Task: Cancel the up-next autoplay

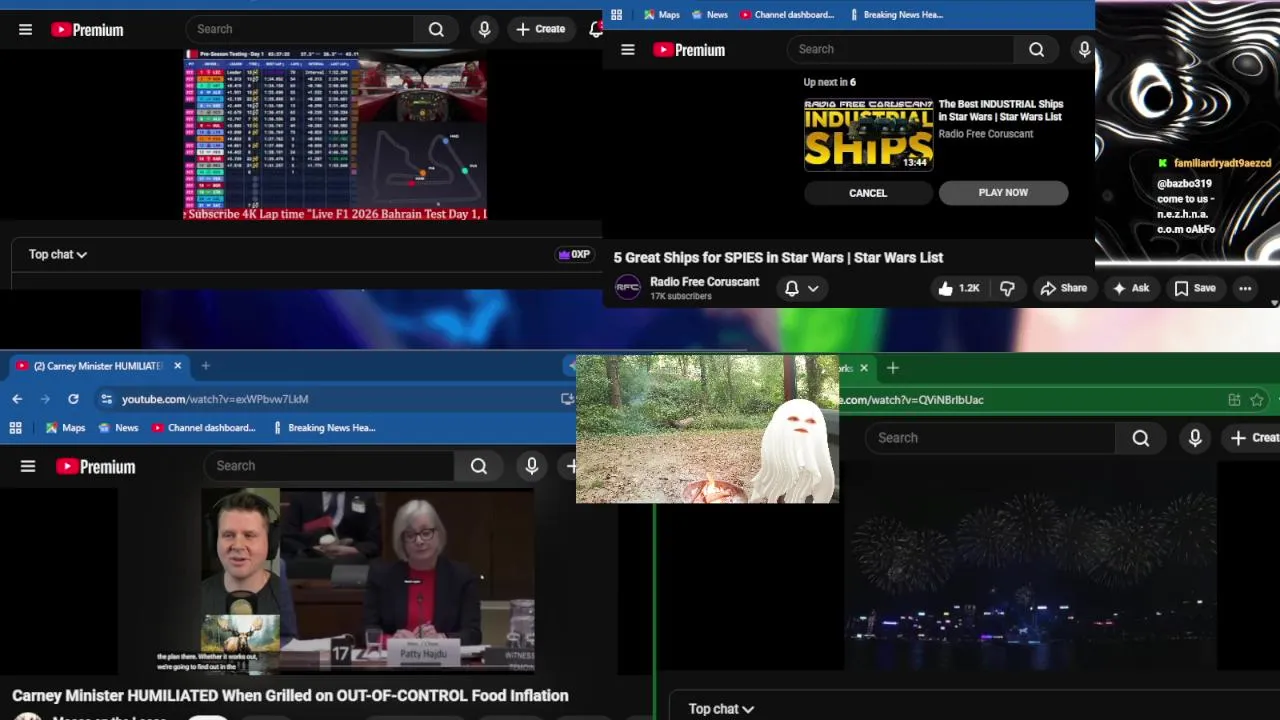Action: [868, 193]
